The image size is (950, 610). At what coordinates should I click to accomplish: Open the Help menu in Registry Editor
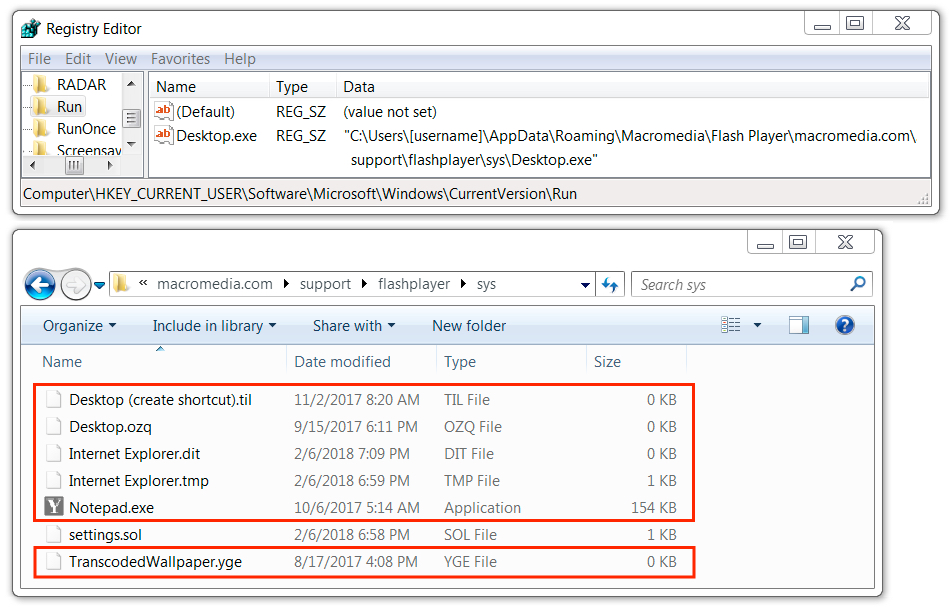point(240,59)
